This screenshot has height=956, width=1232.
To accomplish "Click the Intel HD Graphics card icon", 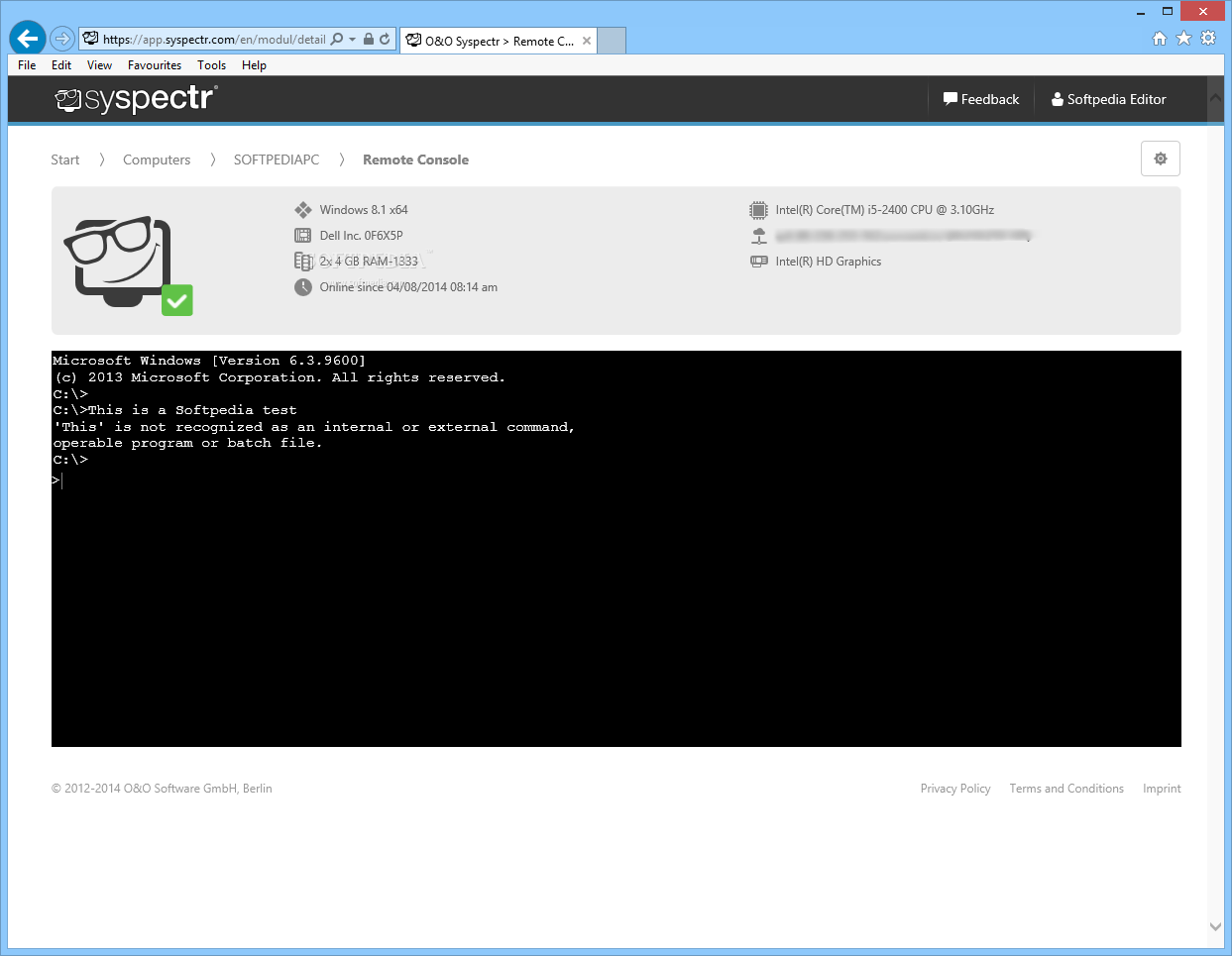I will tap(759, 262).
